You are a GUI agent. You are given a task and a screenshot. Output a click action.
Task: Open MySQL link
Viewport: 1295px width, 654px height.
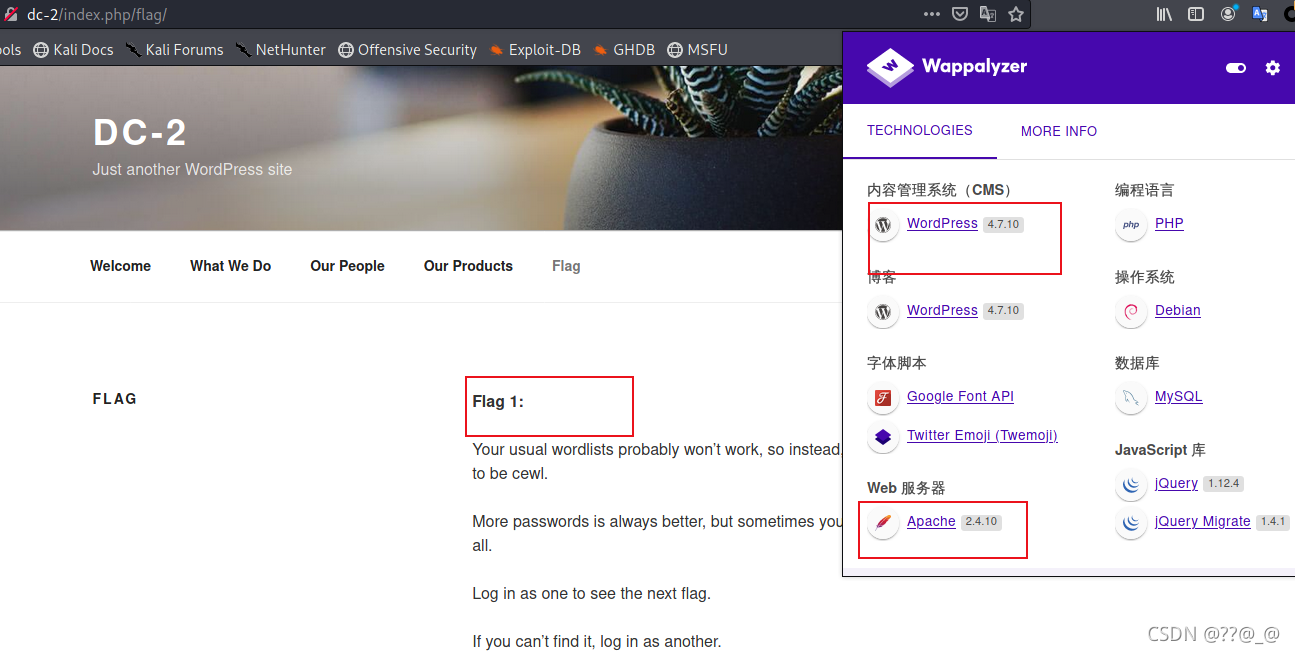(1179, 396)
